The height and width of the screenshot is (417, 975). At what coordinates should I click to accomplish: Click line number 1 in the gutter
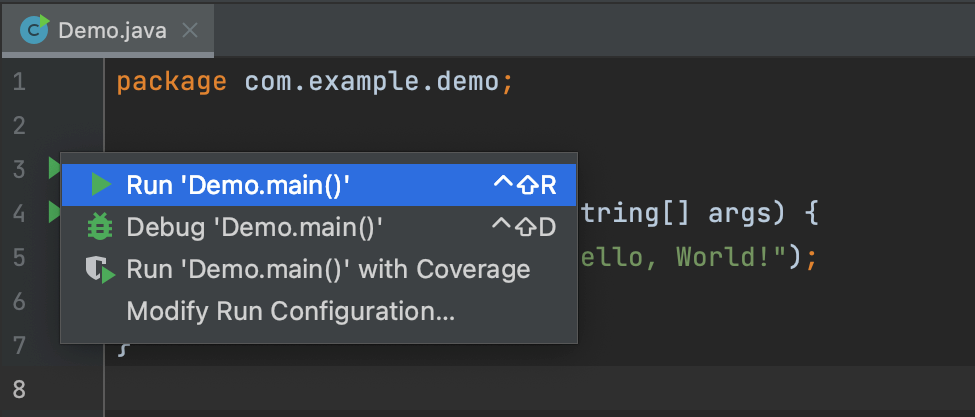click(x=19, y=81)
